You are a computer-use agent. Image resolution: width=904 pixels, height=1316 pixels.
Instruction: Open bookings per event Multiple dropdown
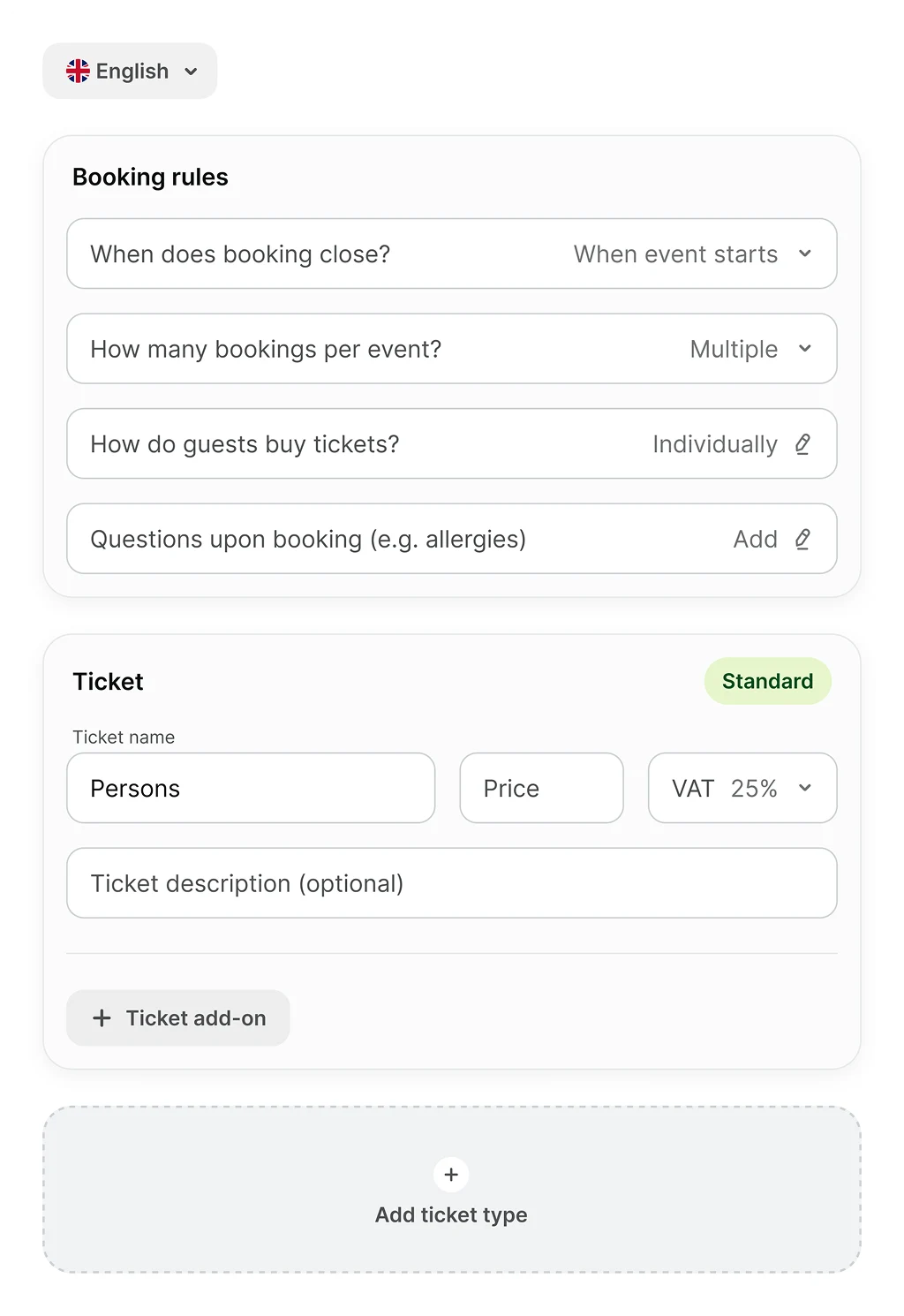(x=451, y=349)
